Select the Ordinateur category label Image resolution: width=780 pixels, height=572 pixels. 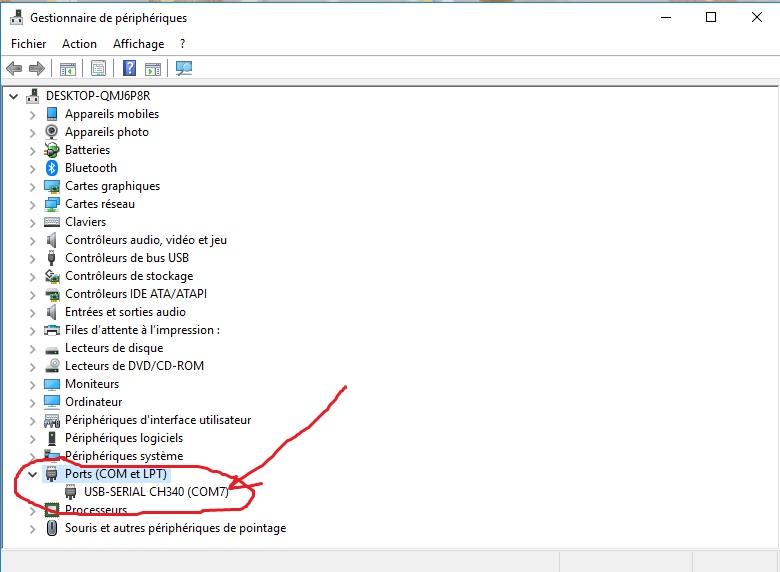[94, 402]
